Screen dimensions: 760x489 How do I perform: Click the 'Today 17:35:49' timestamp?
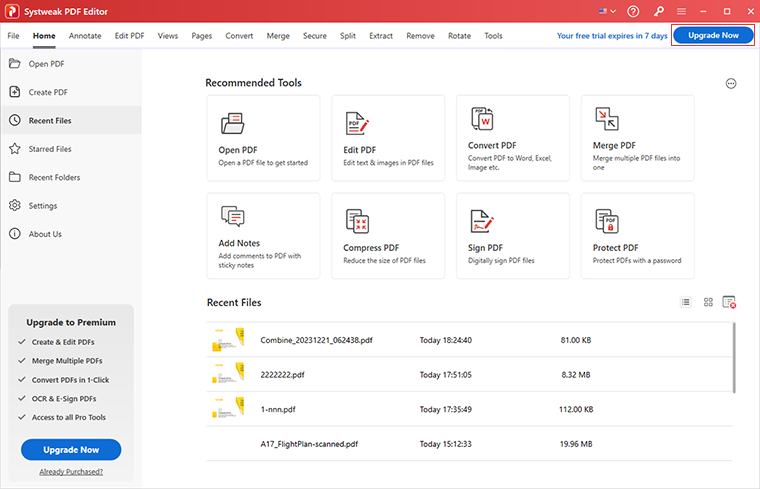click(x=445, y=410)
